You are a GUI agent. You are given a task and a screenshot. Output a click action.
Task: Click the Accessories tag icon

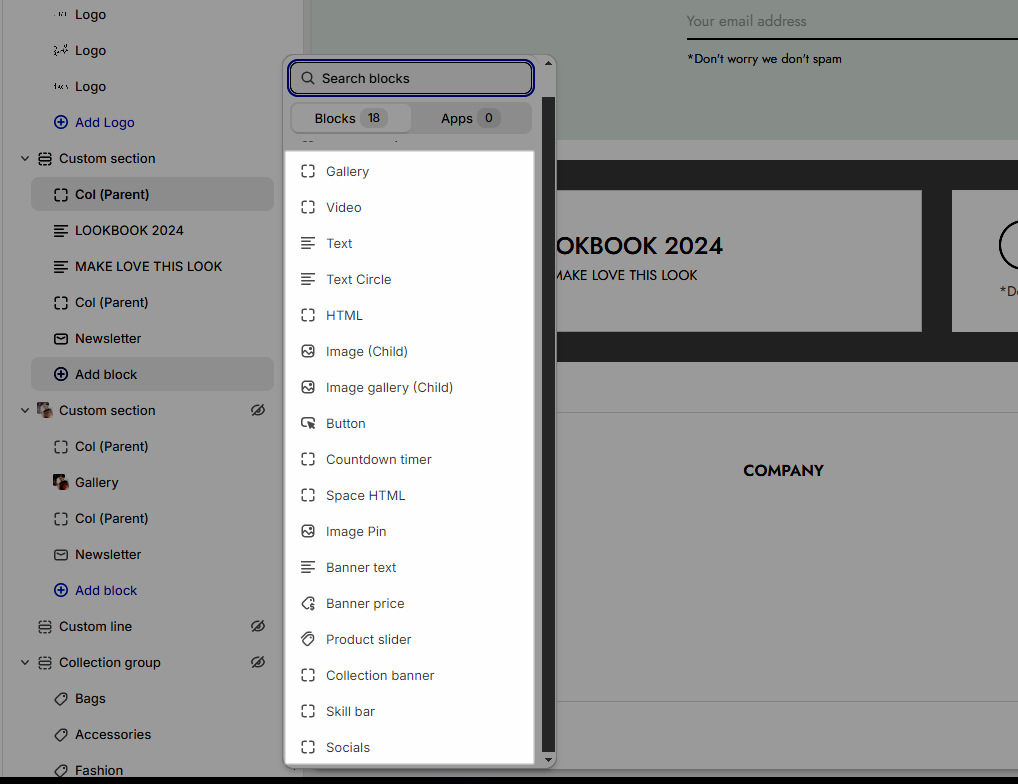pyautogui.click(x=60, y=735)
